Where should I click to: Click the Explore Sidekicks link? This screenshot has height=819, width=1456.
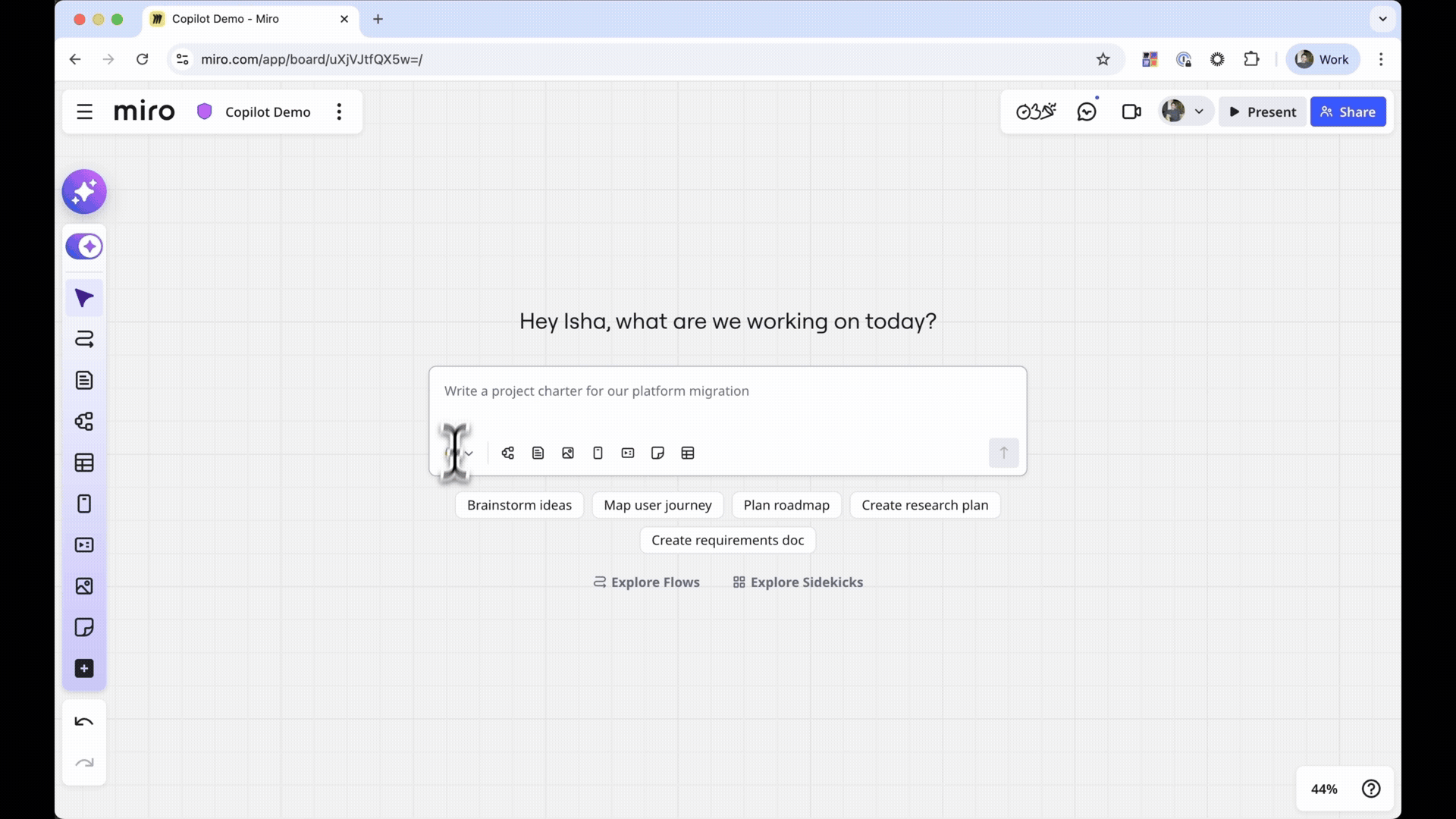tap(798, 582)
